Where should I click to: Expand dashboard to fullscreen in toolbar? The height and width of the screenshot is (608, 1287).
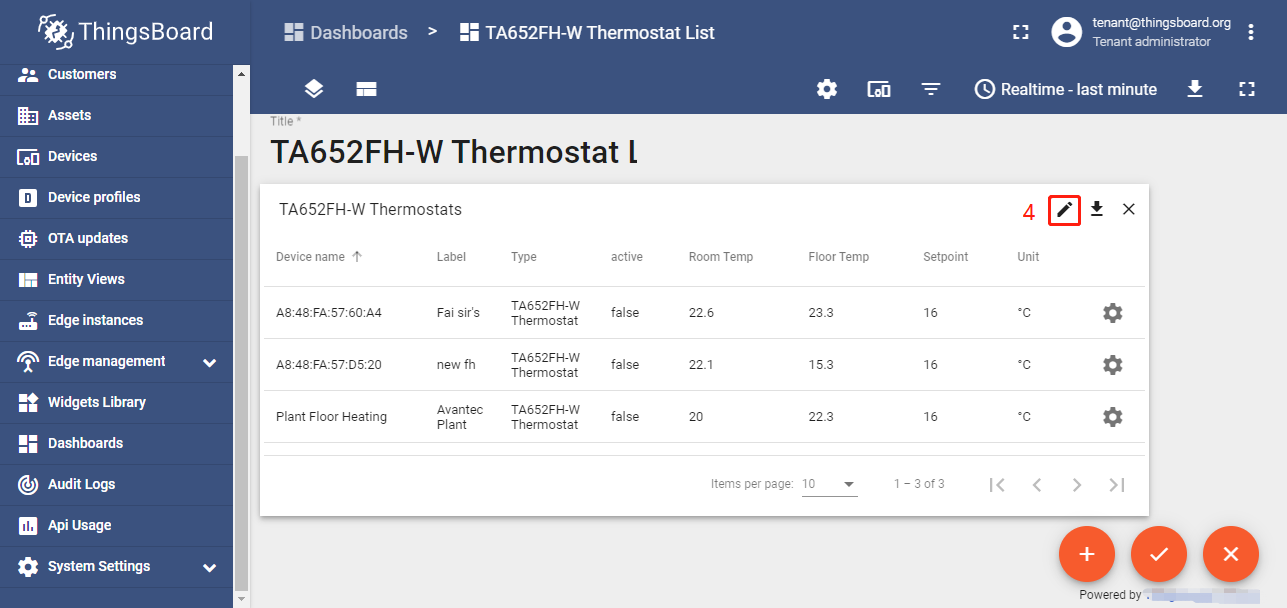click(1246, 89)
